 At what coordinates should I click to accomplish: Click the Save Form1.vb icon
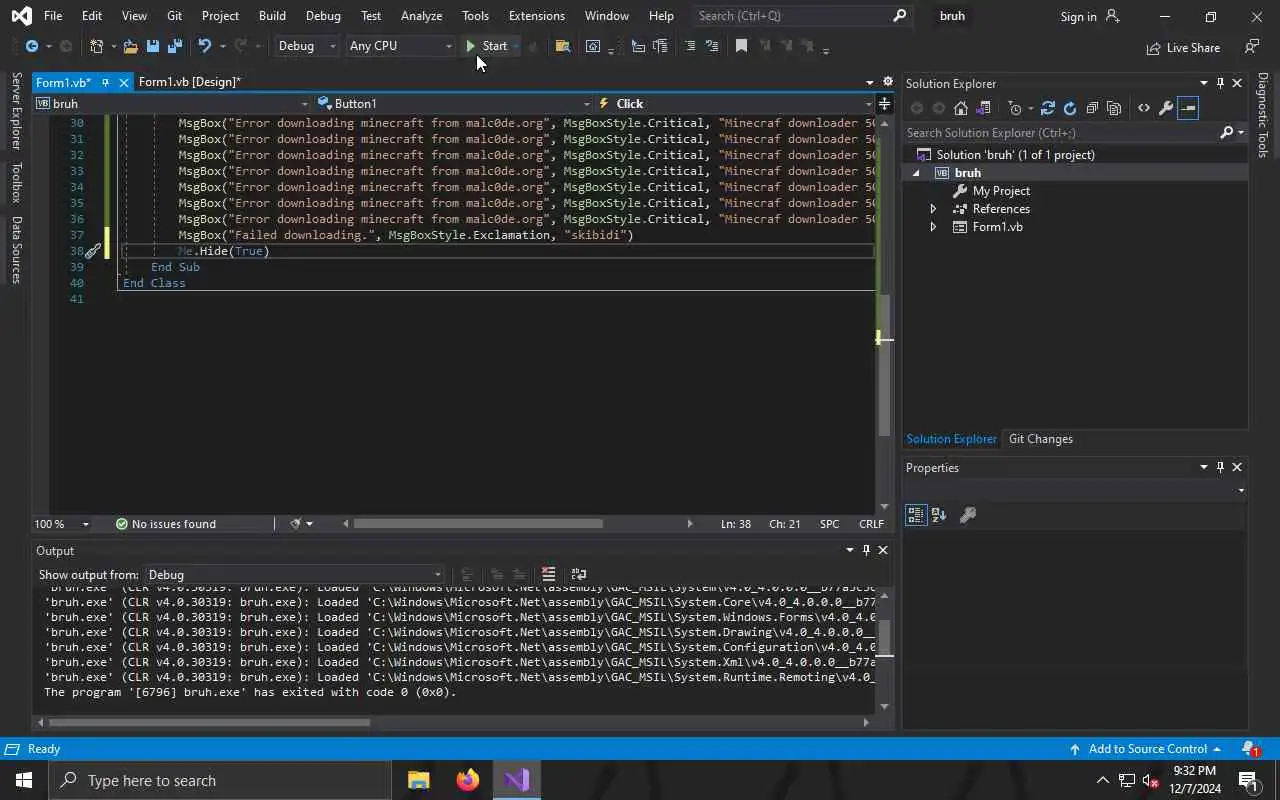coord(153,46)
